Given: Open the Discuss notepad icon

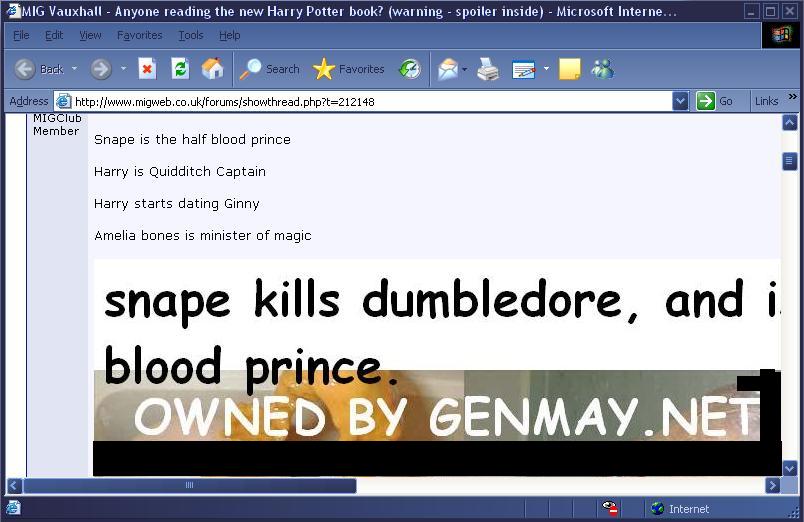Looking at the screenshot, I should (570, 69).
